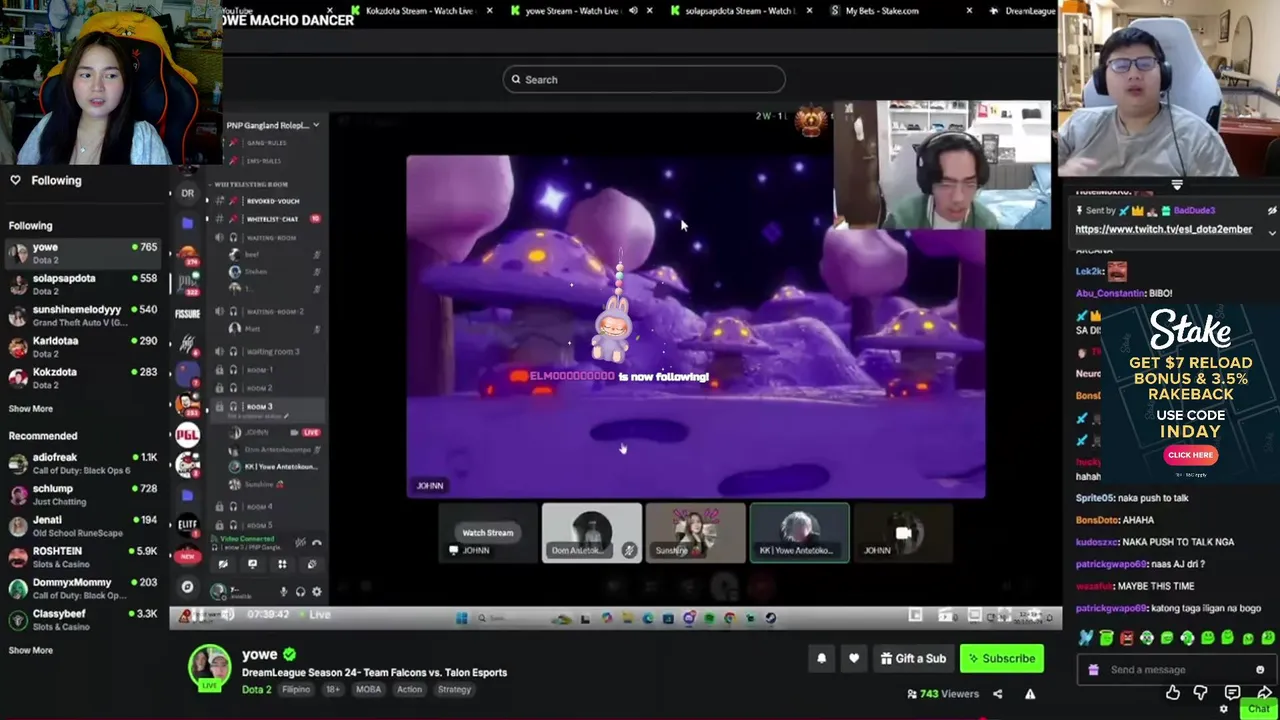
Task: Click the Following heart icon in sidebar
Action: tap(15, 180)
